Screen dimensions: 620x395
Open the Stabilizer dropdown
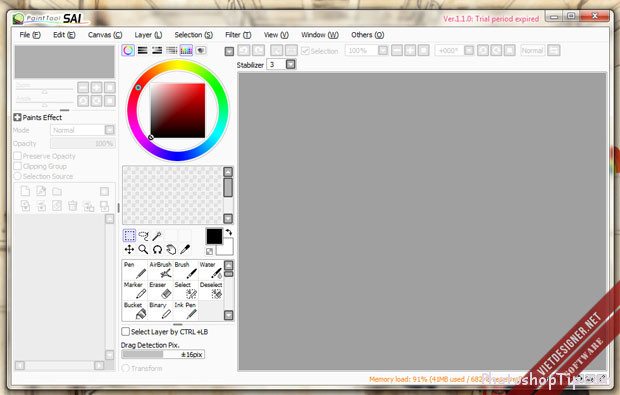coord(291,64)
